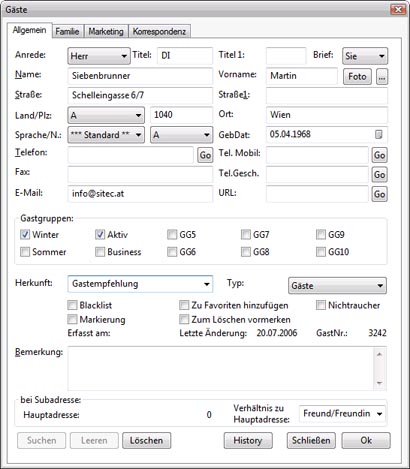Confirm with the Ok button
This screenshot has height=469, width=410.
point(366,441)
